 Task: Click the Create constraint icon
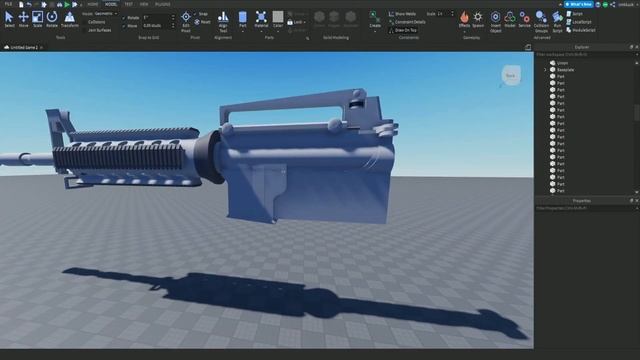(375, 17)
